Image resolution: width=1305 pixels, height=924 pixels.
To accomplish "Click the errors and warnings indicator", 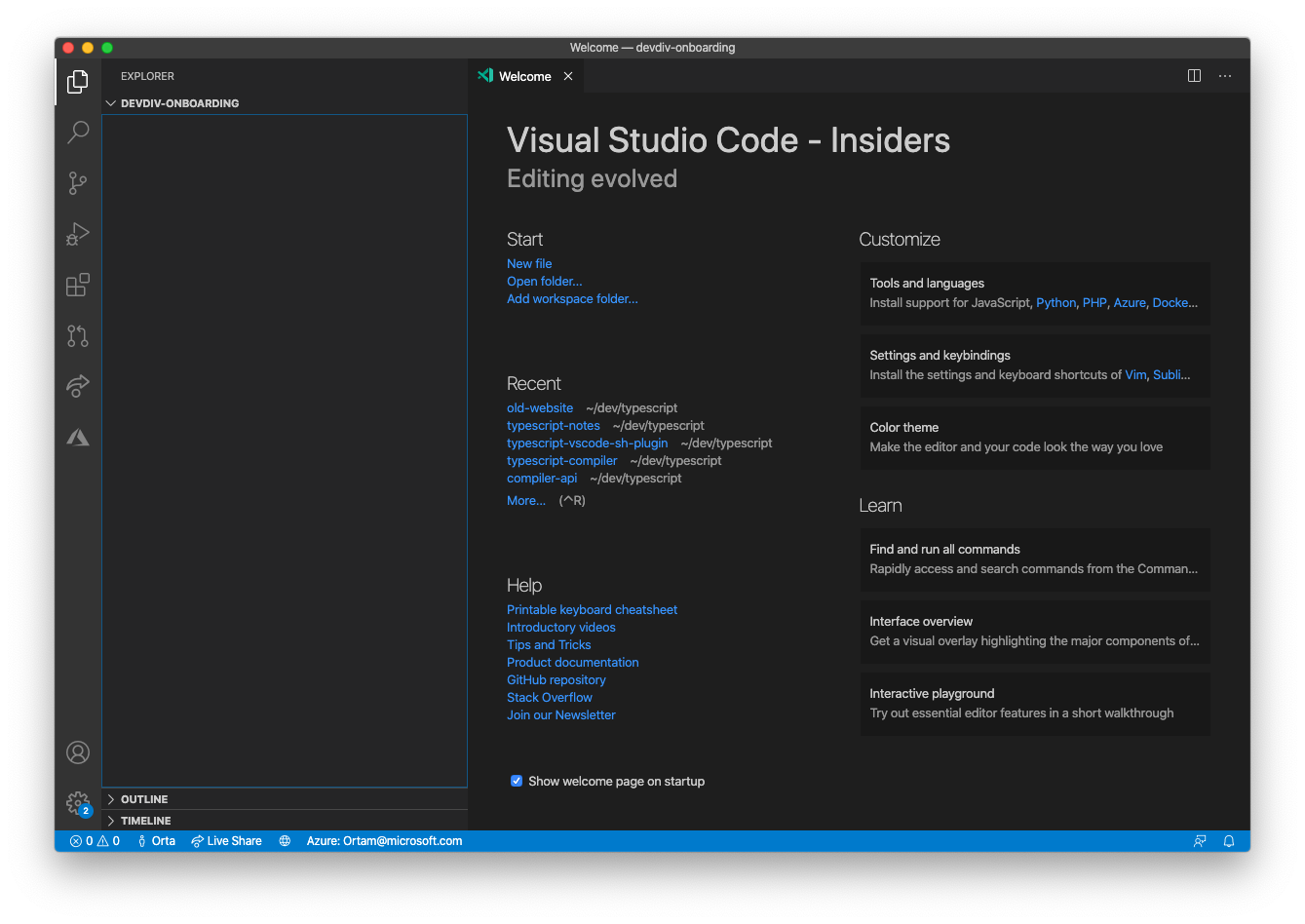I will [95, 840].
